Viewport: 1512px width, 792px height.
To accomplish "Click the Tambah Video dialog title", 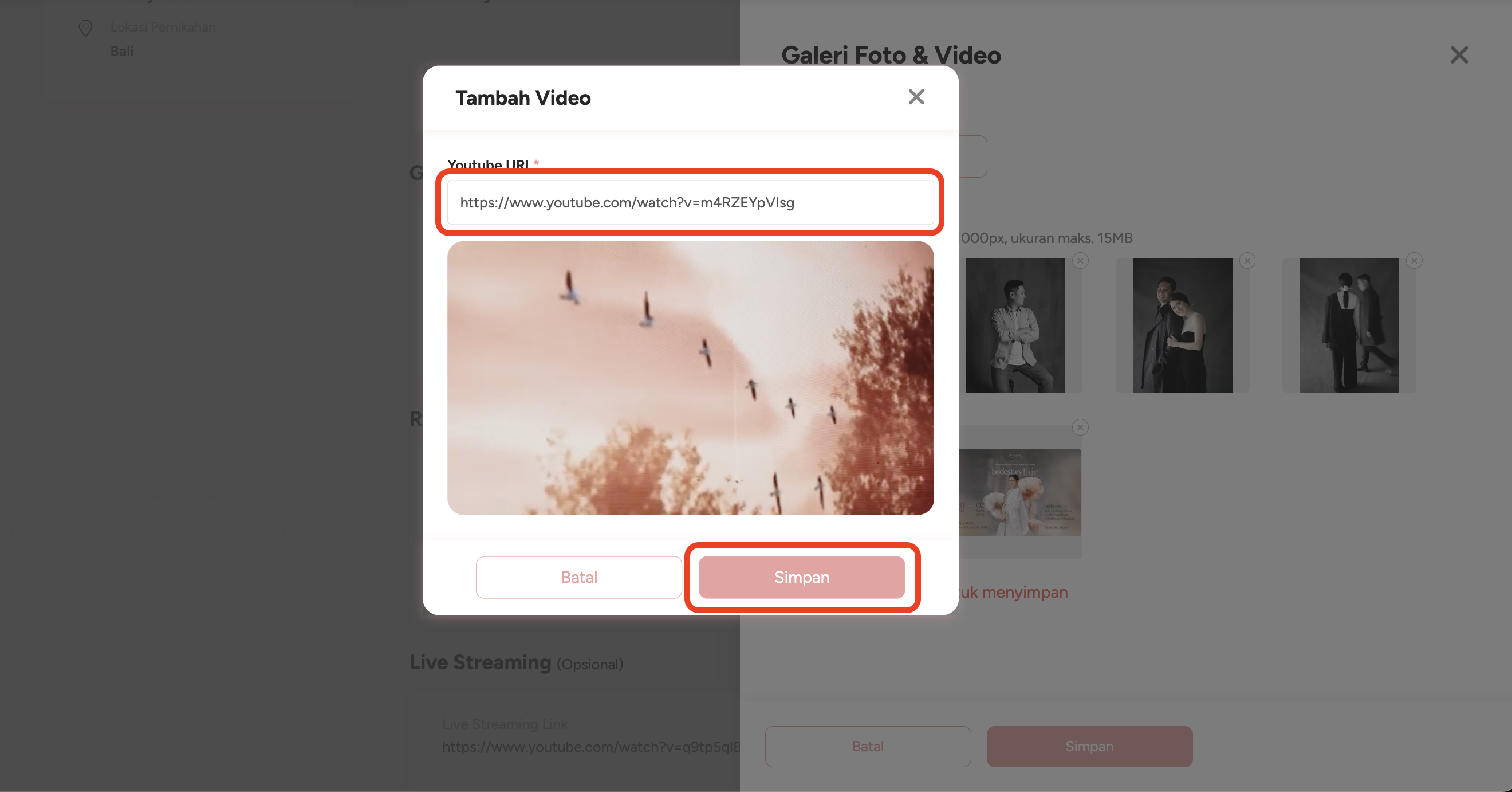I will pyautogui.click(x=523, y=97).
